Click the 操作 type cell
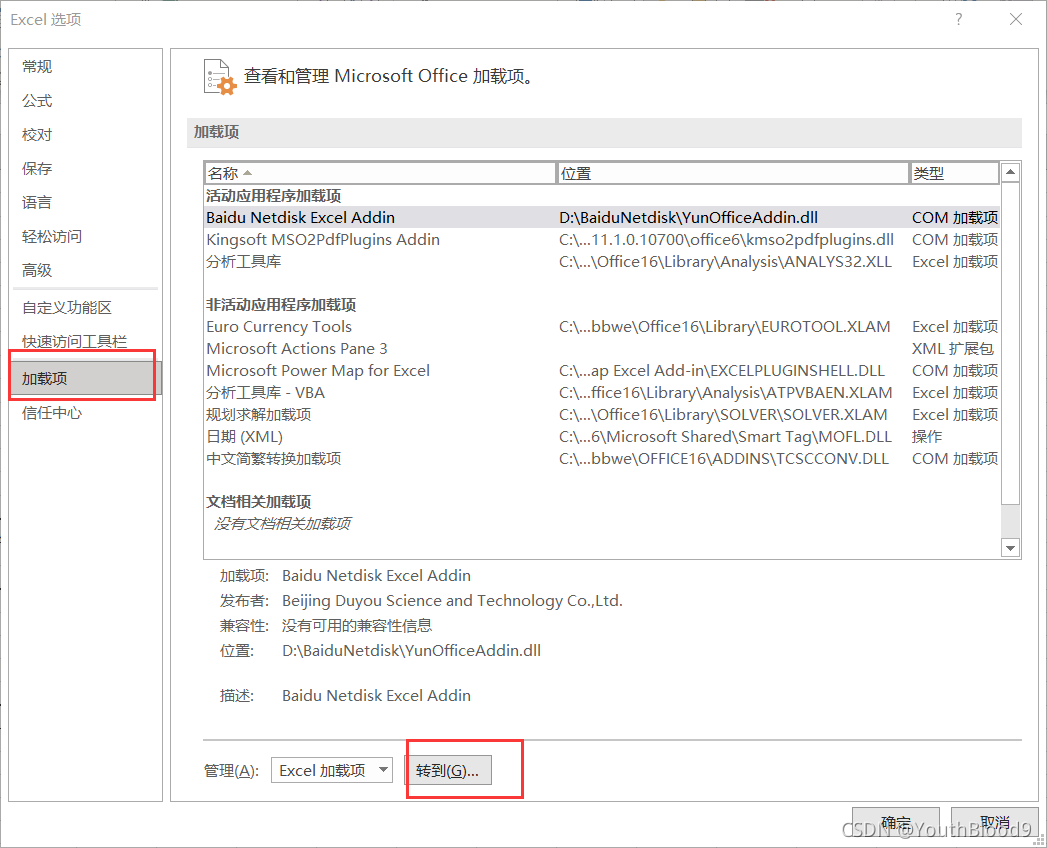Image resolution: width=1047 pixels, height=848 pixels. pos(927,437)
